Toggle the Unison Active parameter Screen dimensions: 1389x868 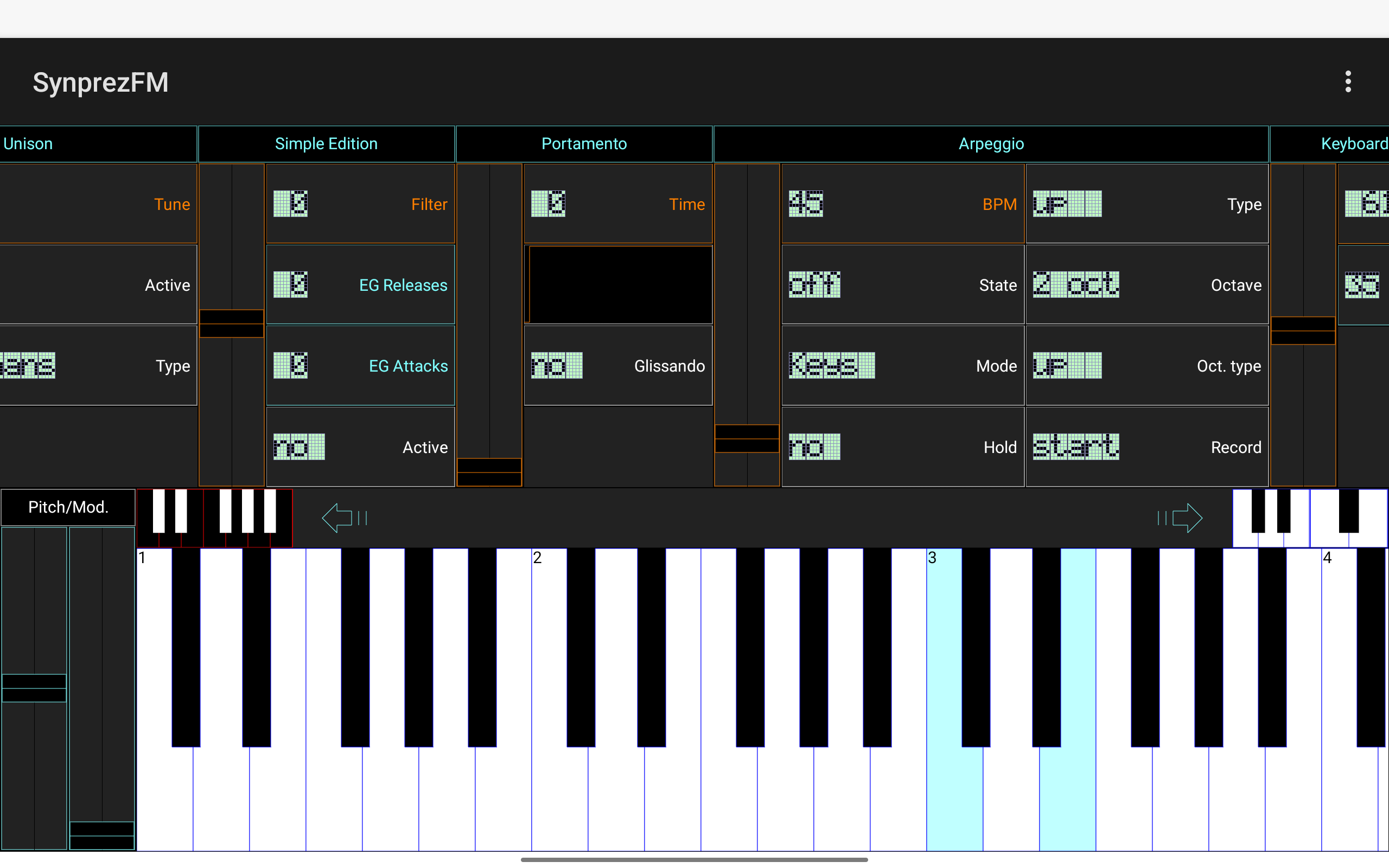click(x=98, y=285)
